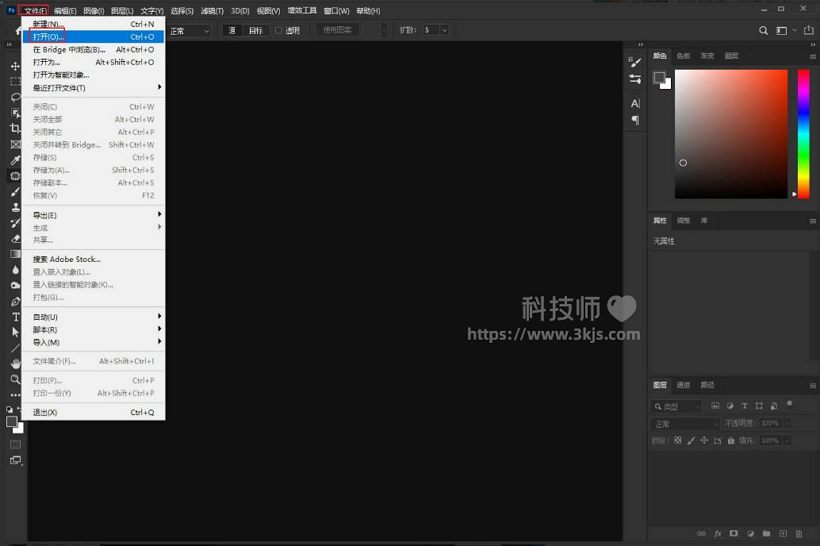Screen dimensions: 820x546
Task: Open the 扩散 value dropdown
Action: pyautogui.click(x=445, y=30)
